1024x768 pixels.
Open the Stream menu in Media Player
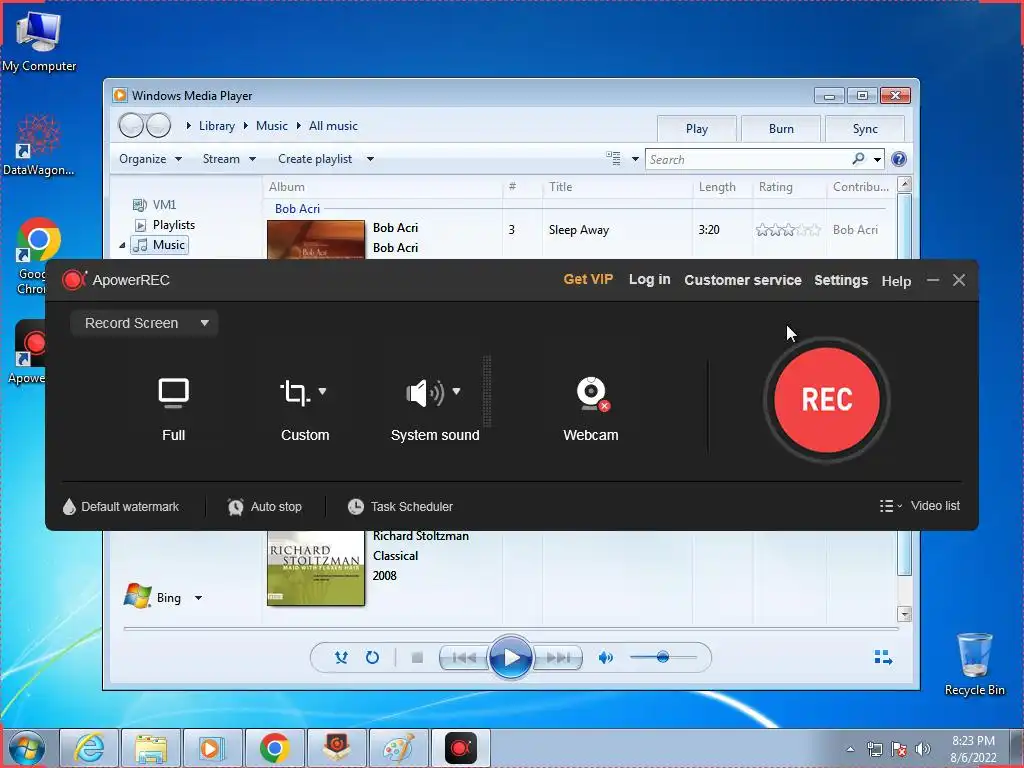pyautogui.click(x=229, y=159)
